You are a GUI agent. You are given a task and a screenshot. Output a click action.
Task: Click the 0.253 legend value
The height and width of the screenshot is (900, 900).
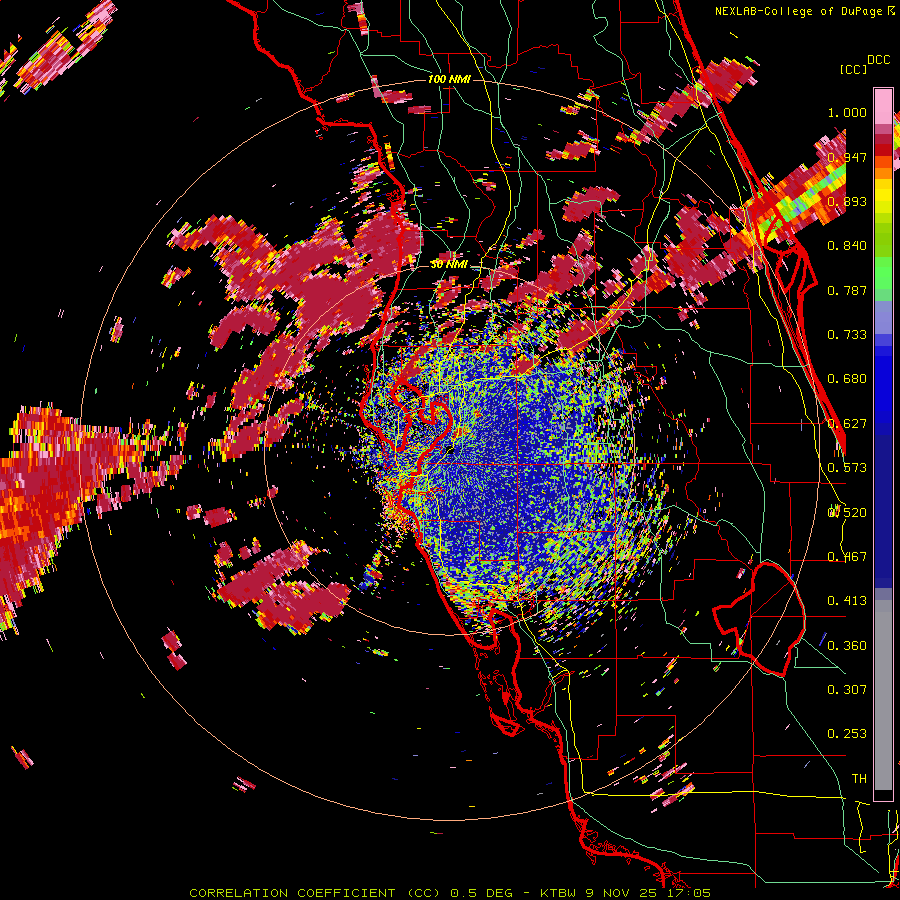[847, 734]
